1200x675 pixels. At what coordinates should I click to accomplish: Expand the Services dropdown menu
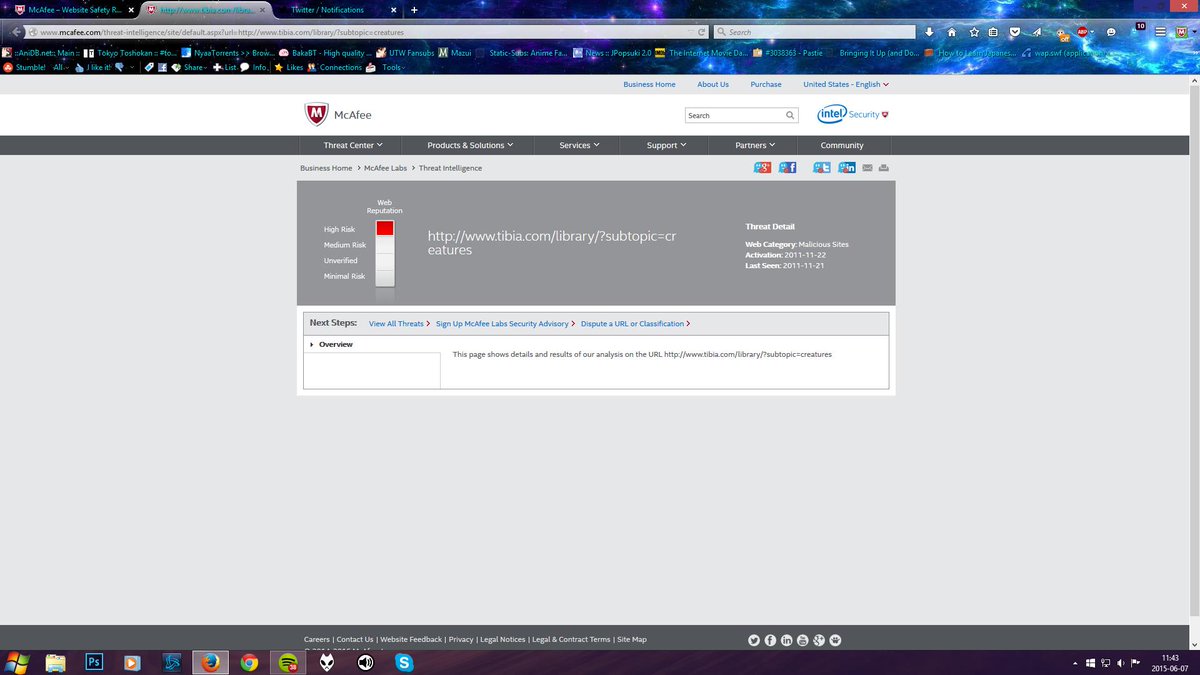[x=579, y=145]
